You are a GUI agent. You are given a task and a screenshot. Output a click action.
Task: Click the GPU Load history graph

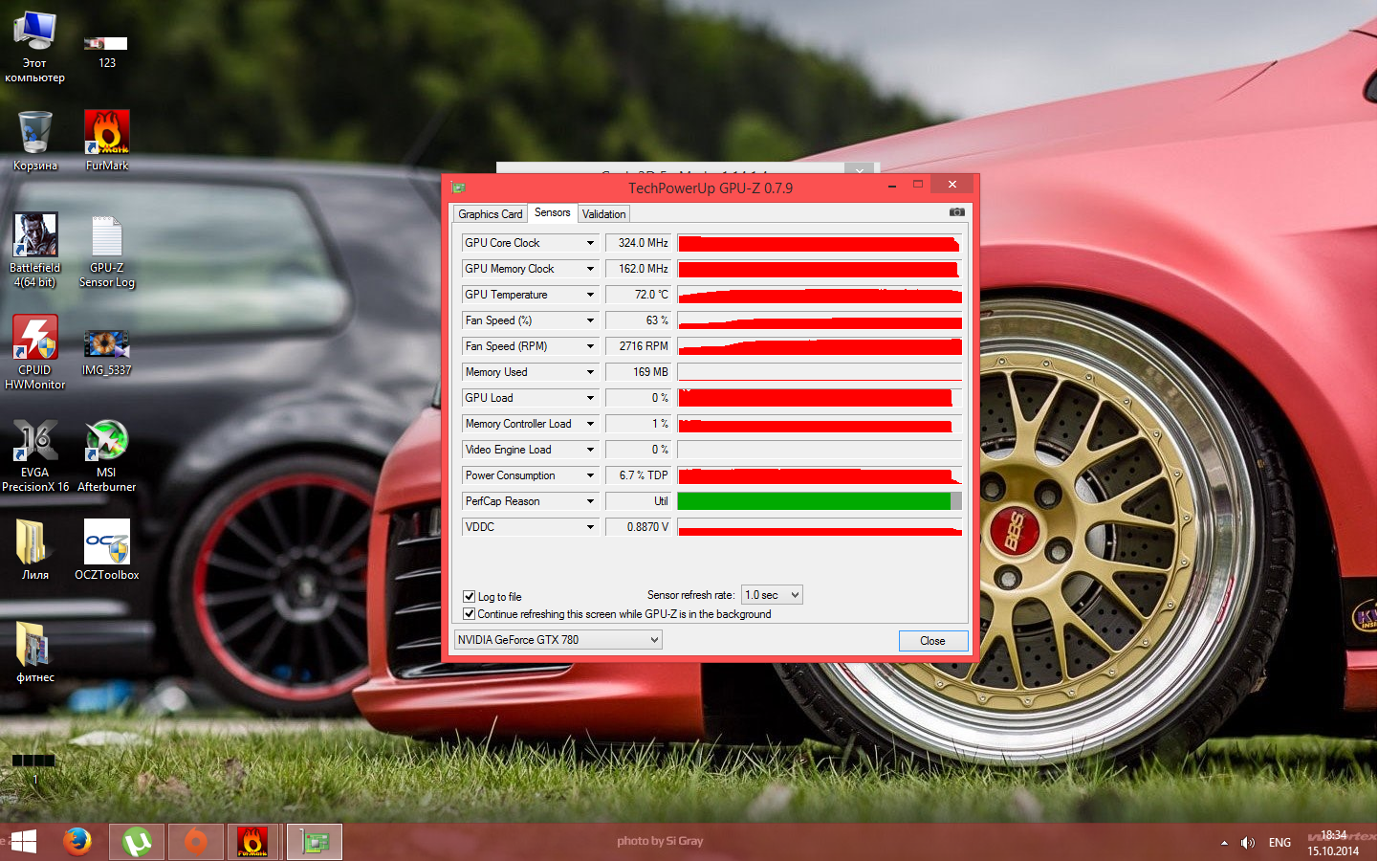[820, 398]
